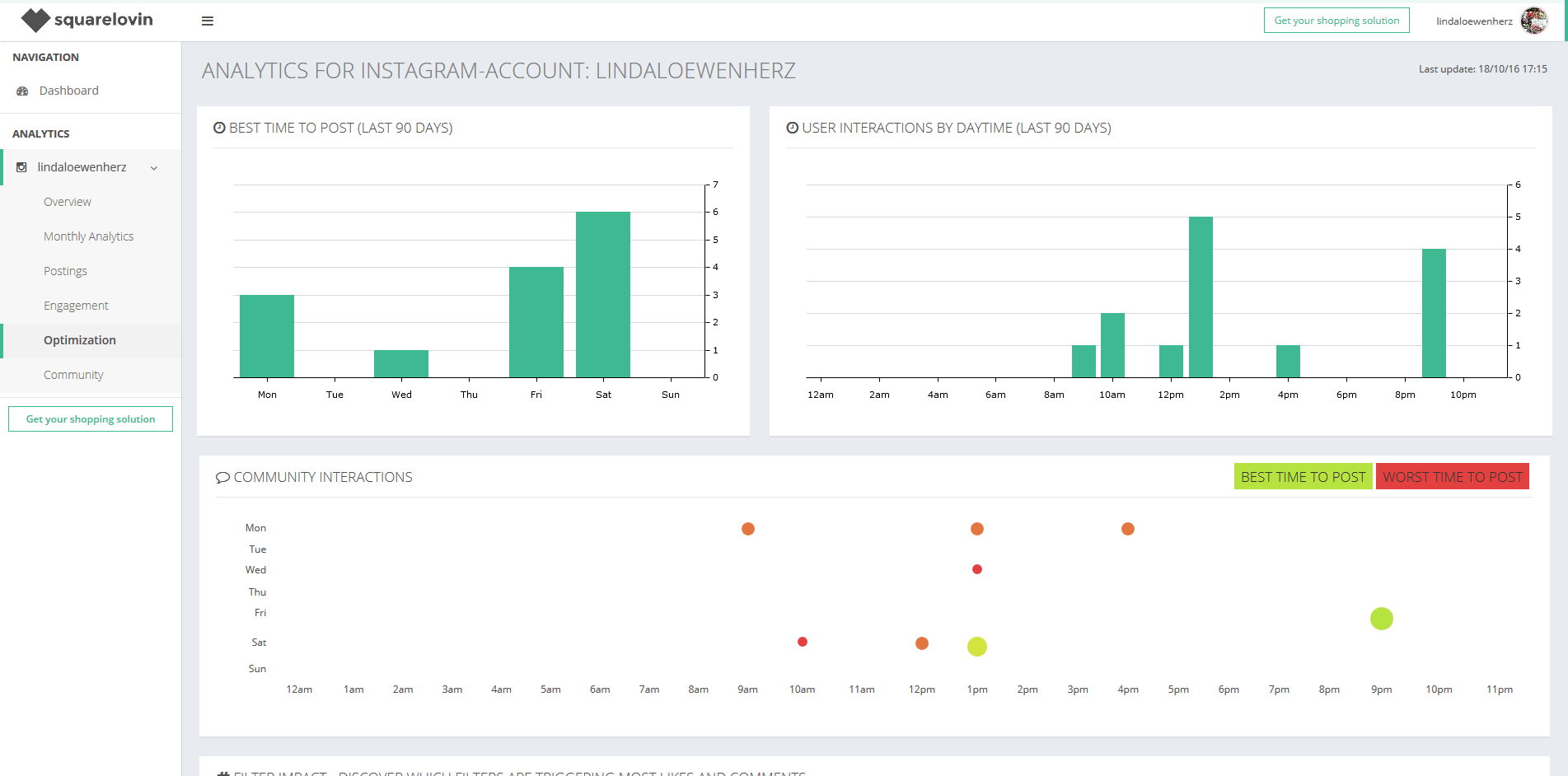Click the red Saturday 10am bubble

point(803,642)
